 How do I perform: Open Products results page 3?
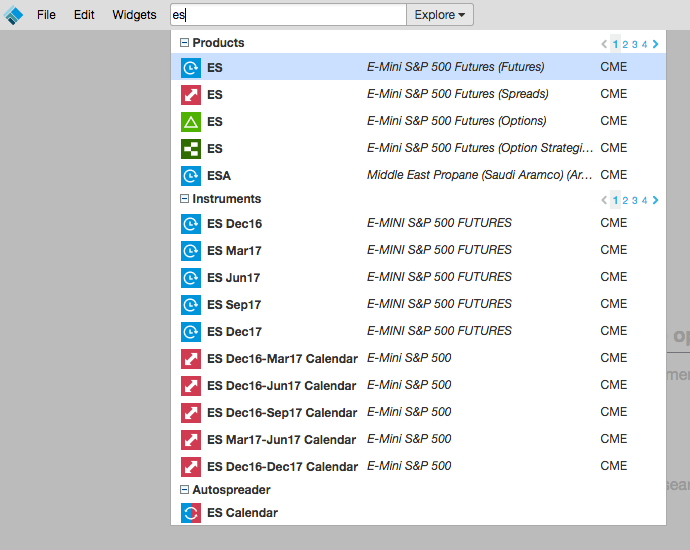tap(635, 44)
